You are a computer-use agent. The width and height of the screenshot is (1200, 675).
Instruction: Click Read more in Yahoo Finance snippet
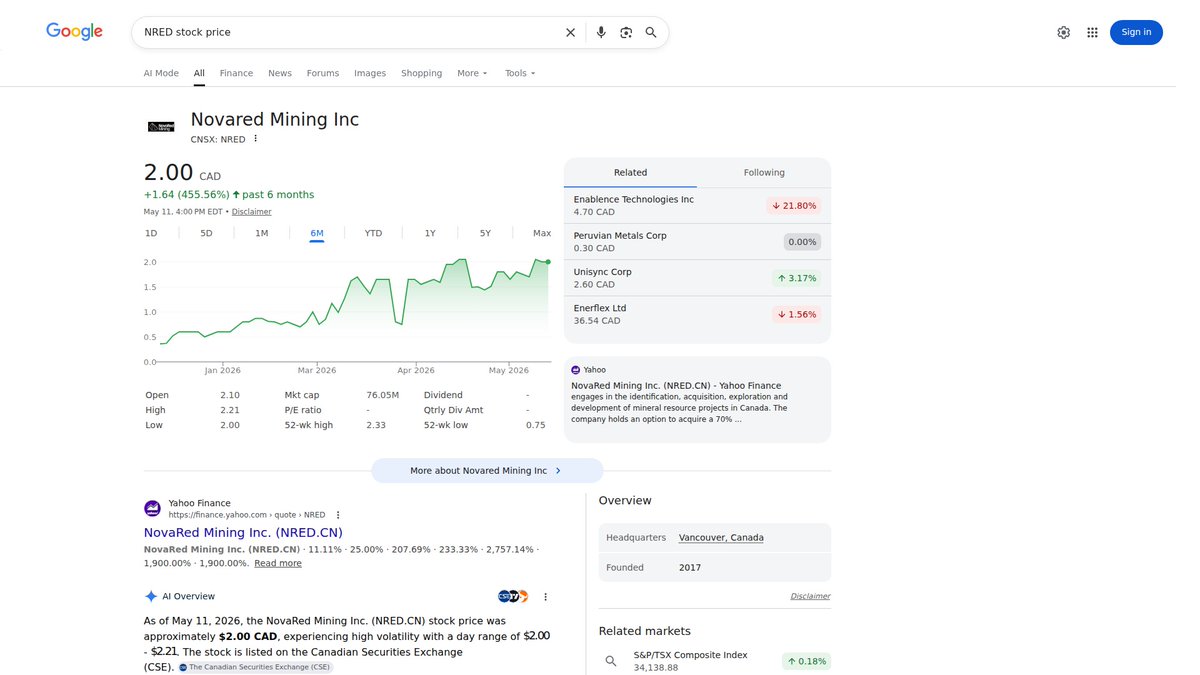coord(278,563)
